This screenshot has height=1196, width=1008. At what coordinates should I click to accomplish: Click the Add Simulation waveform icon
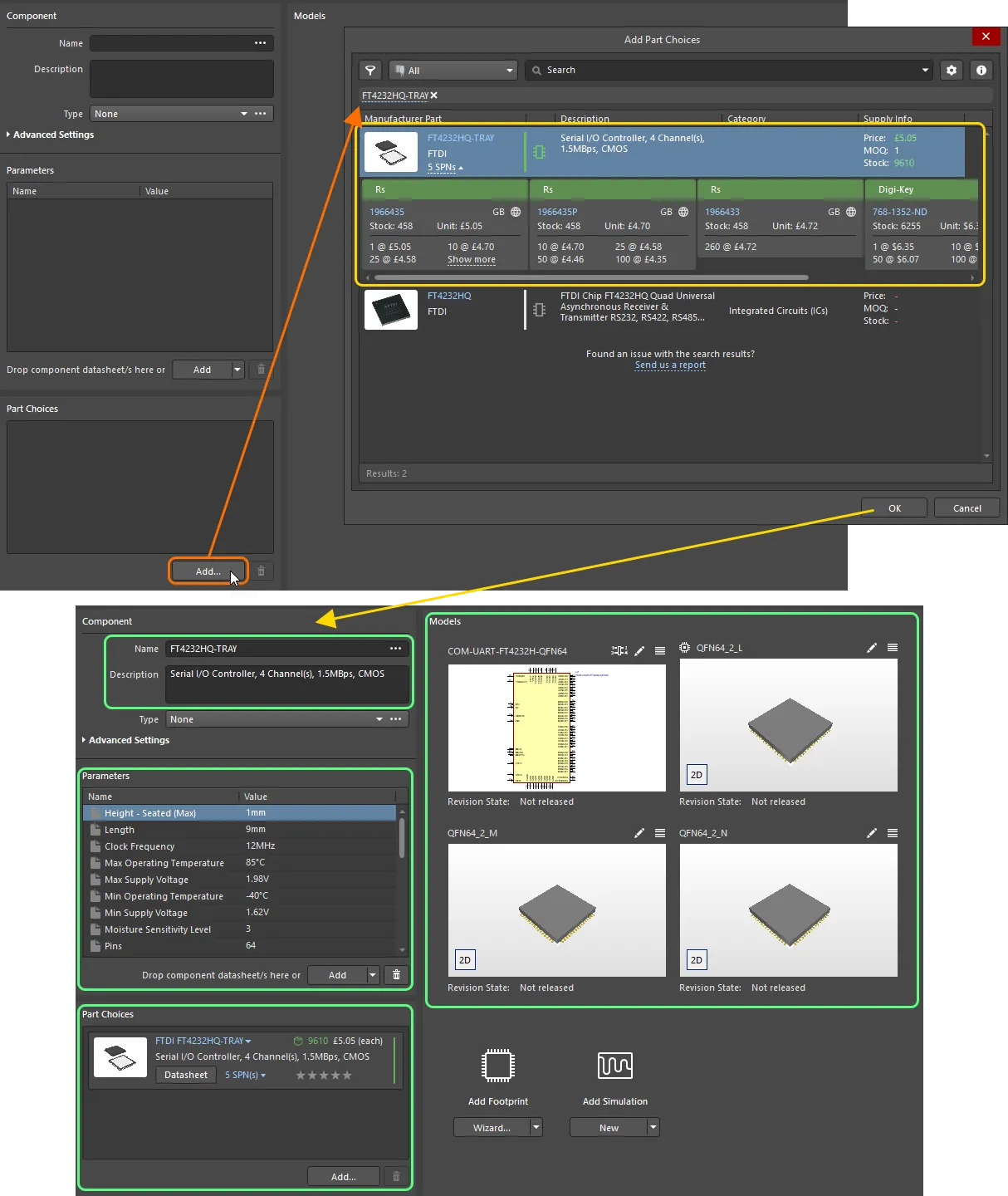pos(614,1066)
